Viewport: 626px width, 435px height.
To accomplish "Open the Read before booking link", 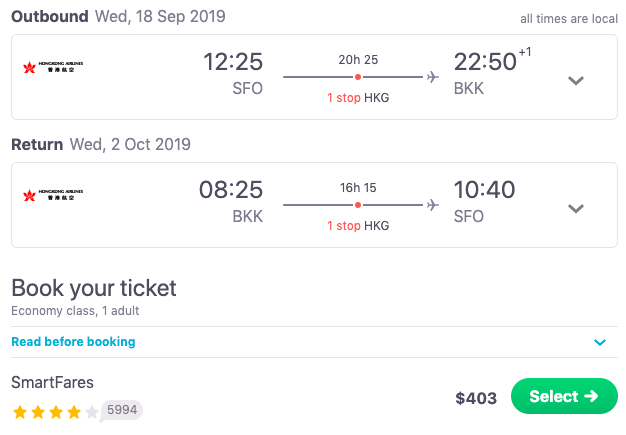I will (x=73, y=342).
